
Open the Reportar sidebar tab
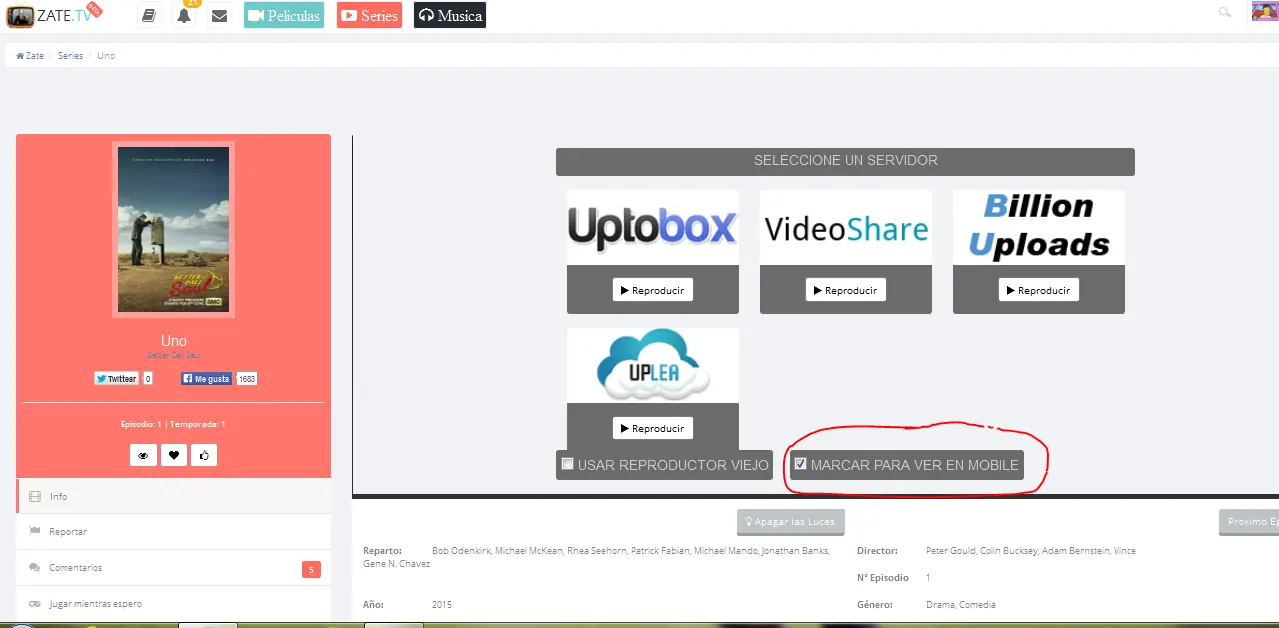(x=174, y=532)
